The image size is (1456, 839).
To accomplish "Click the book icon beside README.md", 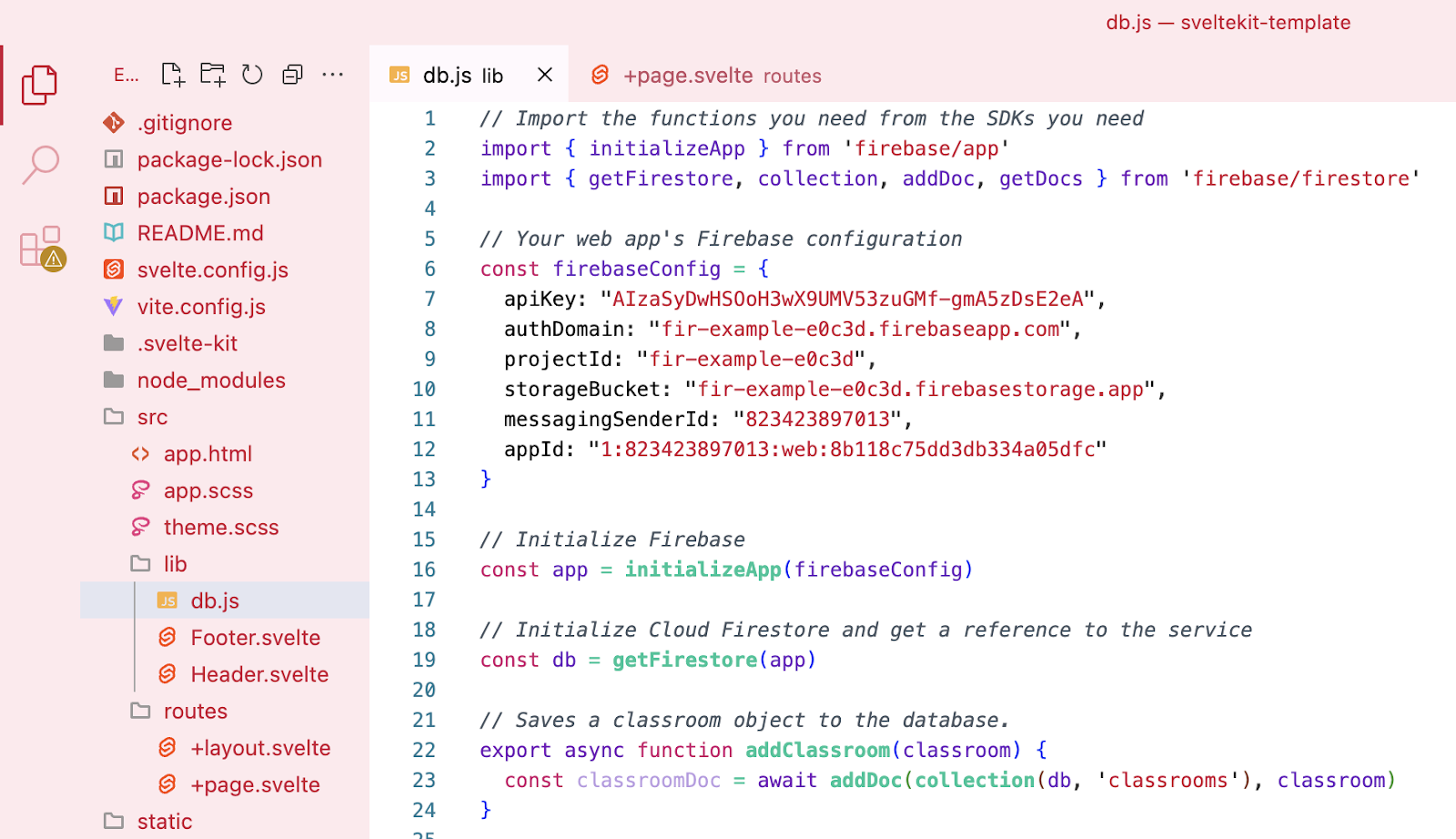I will [114, 233].
